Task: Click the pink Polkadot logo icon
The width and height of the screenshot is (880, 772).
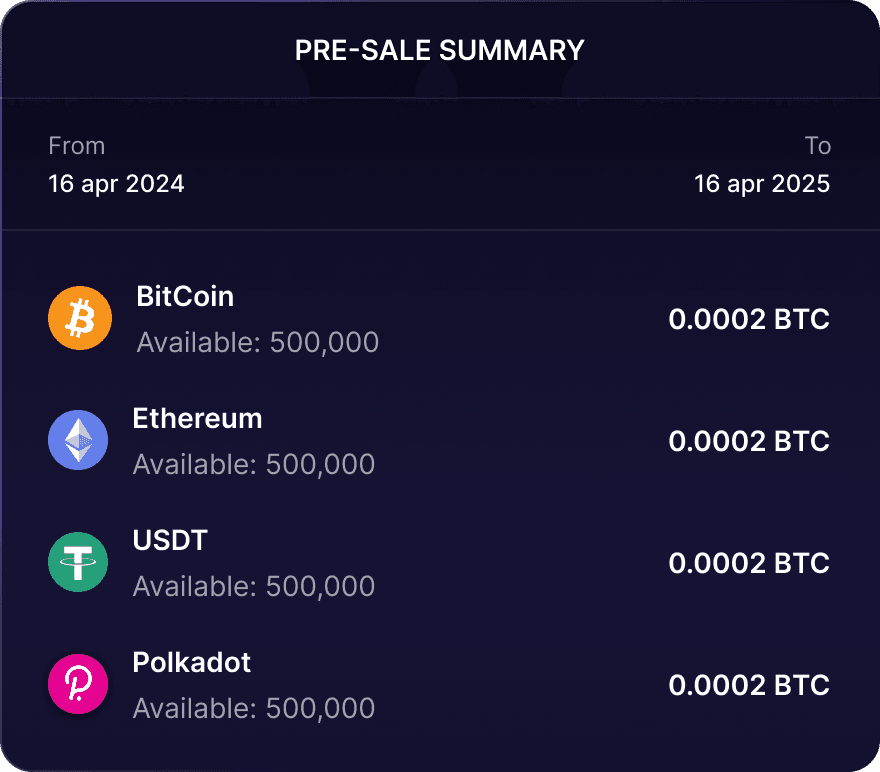Action: pos(78,684)
